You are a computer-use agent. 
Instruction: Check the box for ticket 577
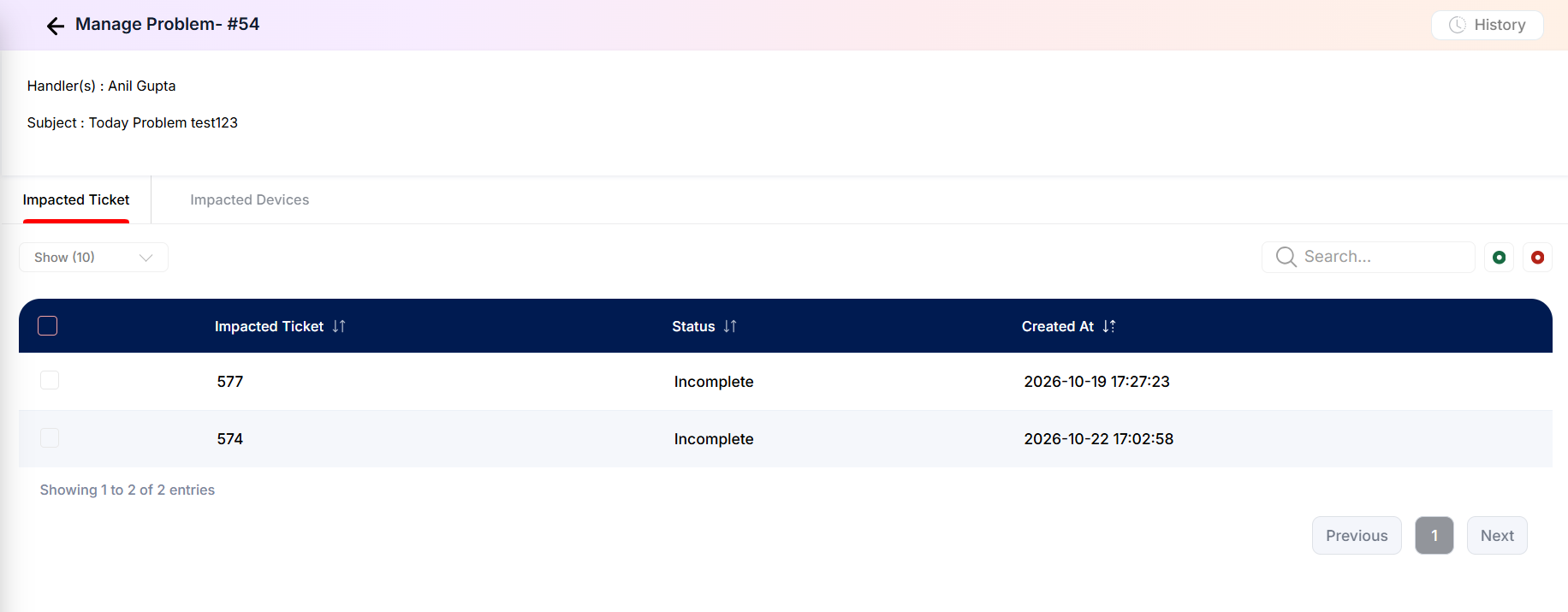coord(50,380)
